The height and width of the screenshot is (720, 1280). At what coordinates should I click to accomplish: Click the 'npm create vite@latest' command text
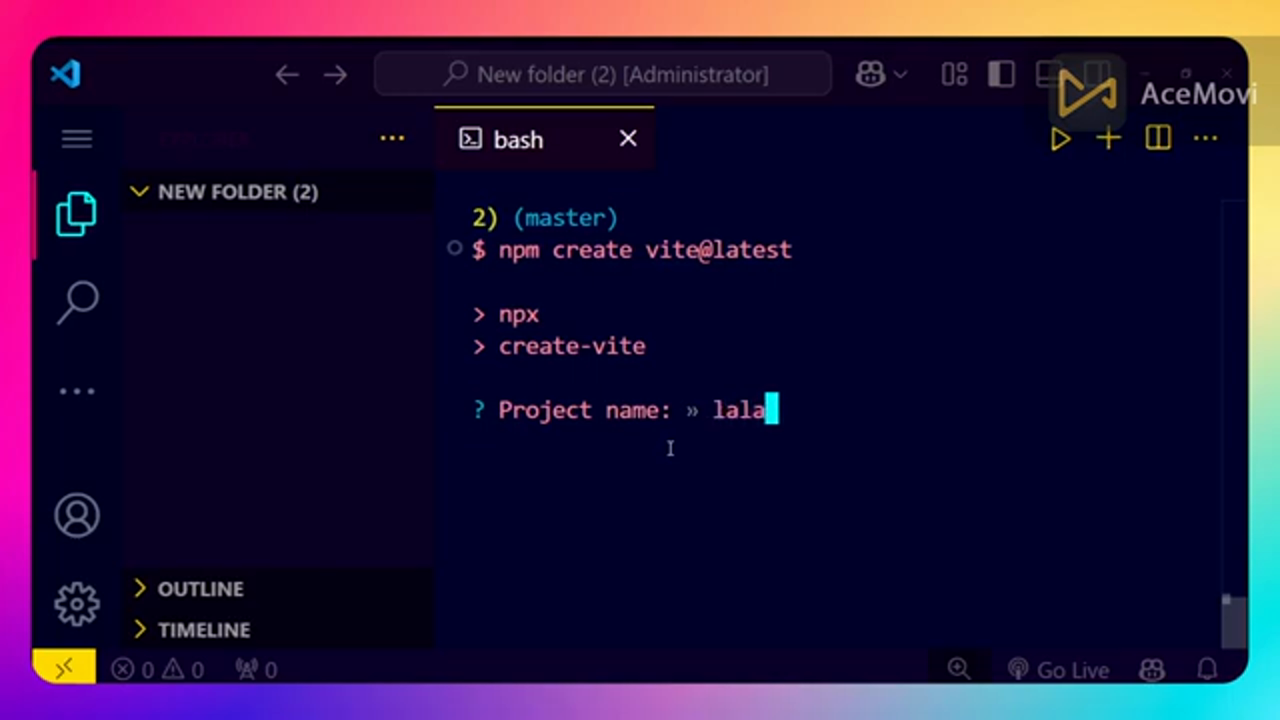pos(645,250)
